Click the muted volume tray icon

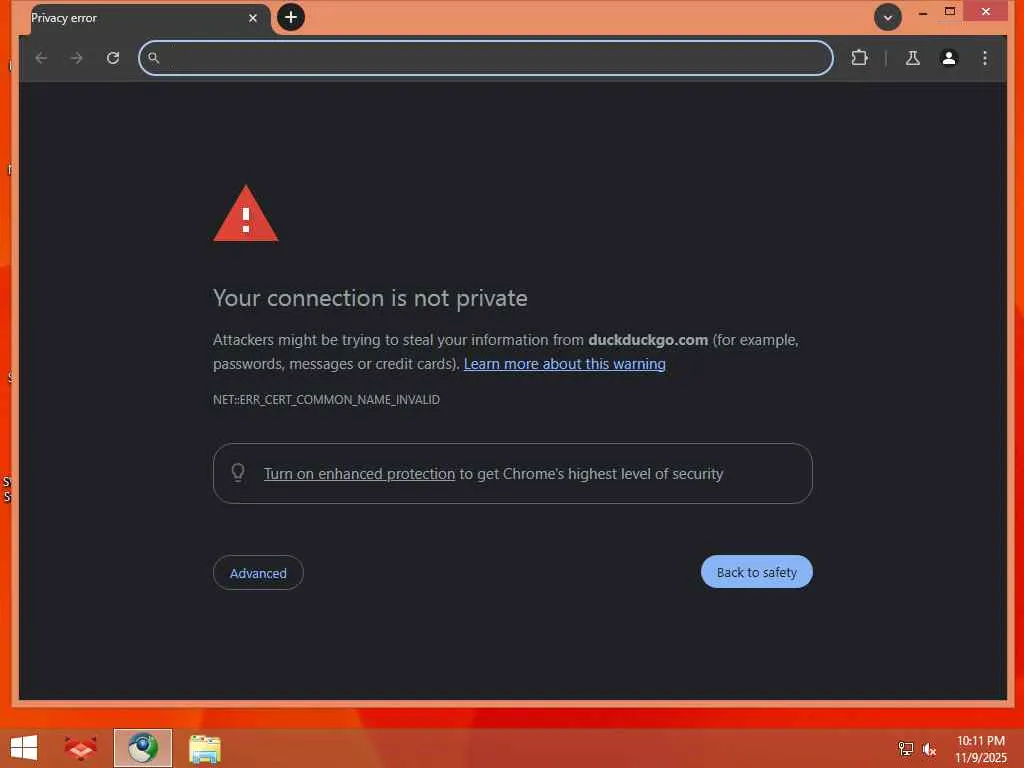click(929, 749)
